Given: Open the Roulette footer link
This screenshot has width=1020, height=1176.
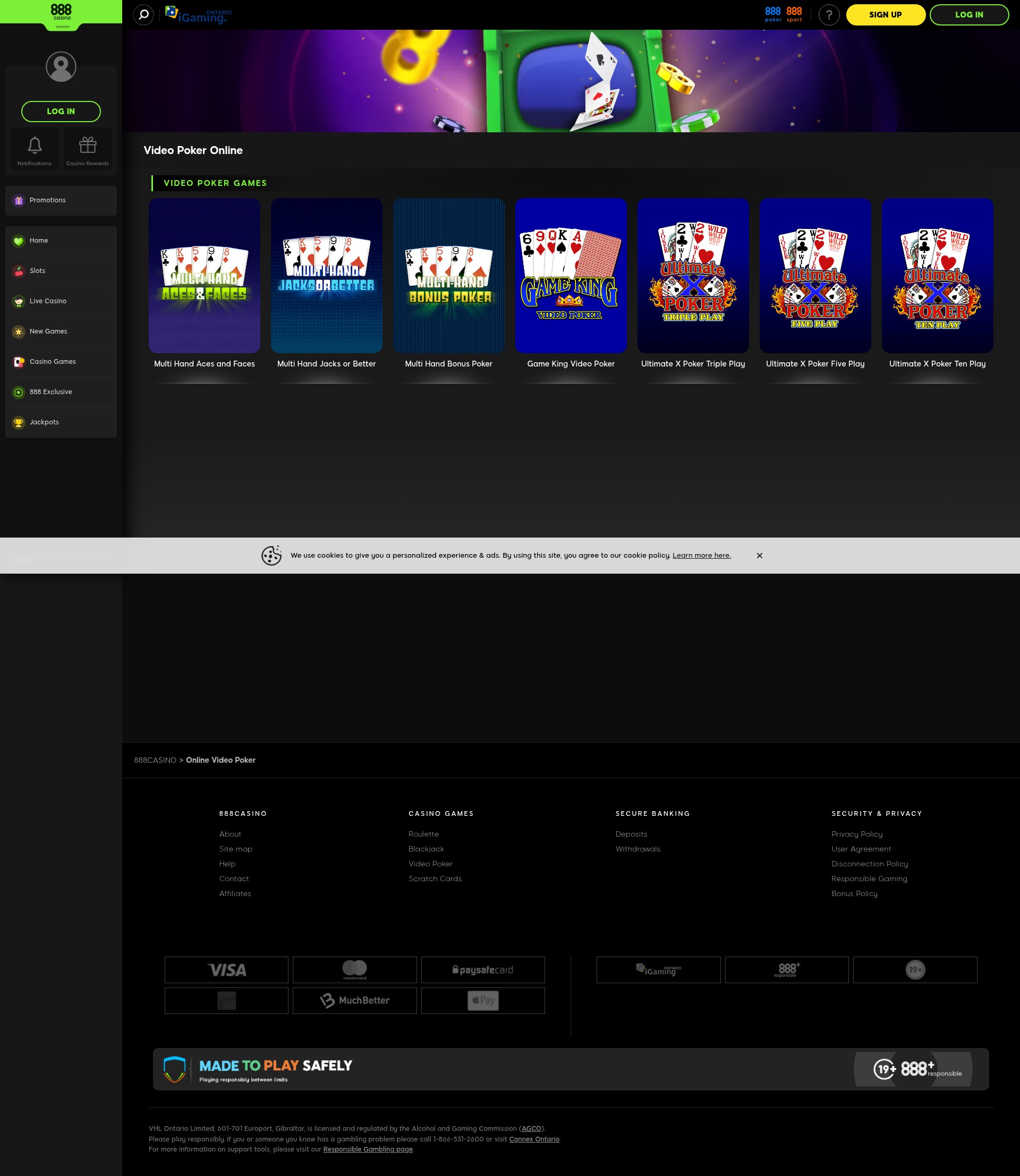Looking at the screenshot, I should [423, 834].
